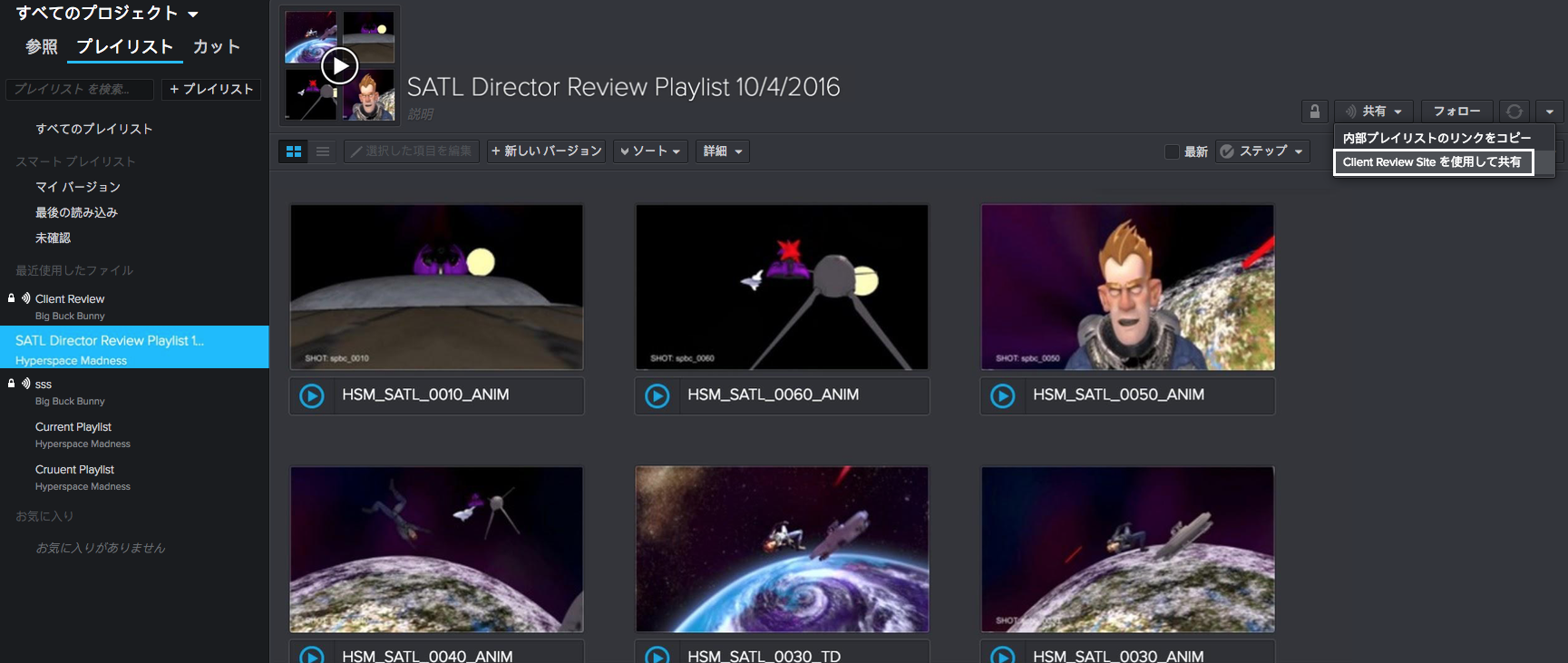
Task: Click the shared icon beside sss
Action: 26,383
